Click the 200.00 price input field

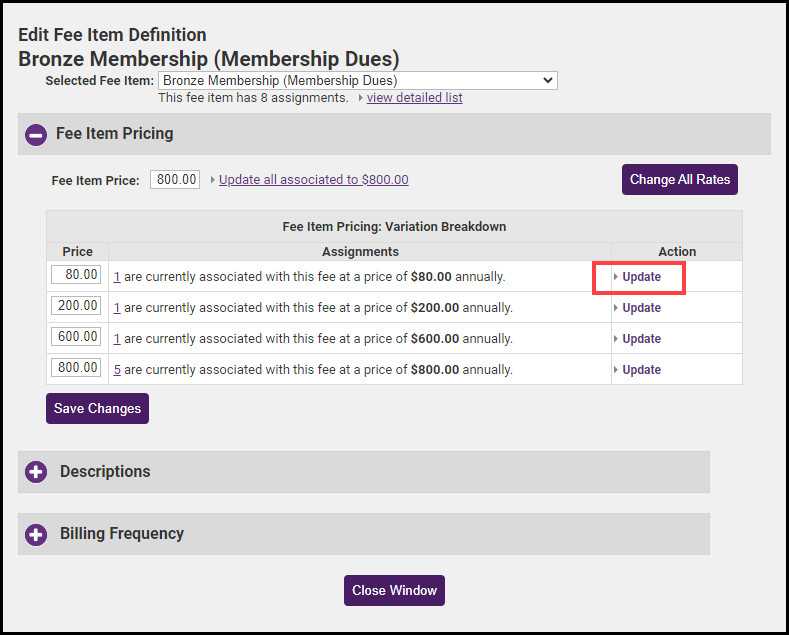click(x=77, y=306)
